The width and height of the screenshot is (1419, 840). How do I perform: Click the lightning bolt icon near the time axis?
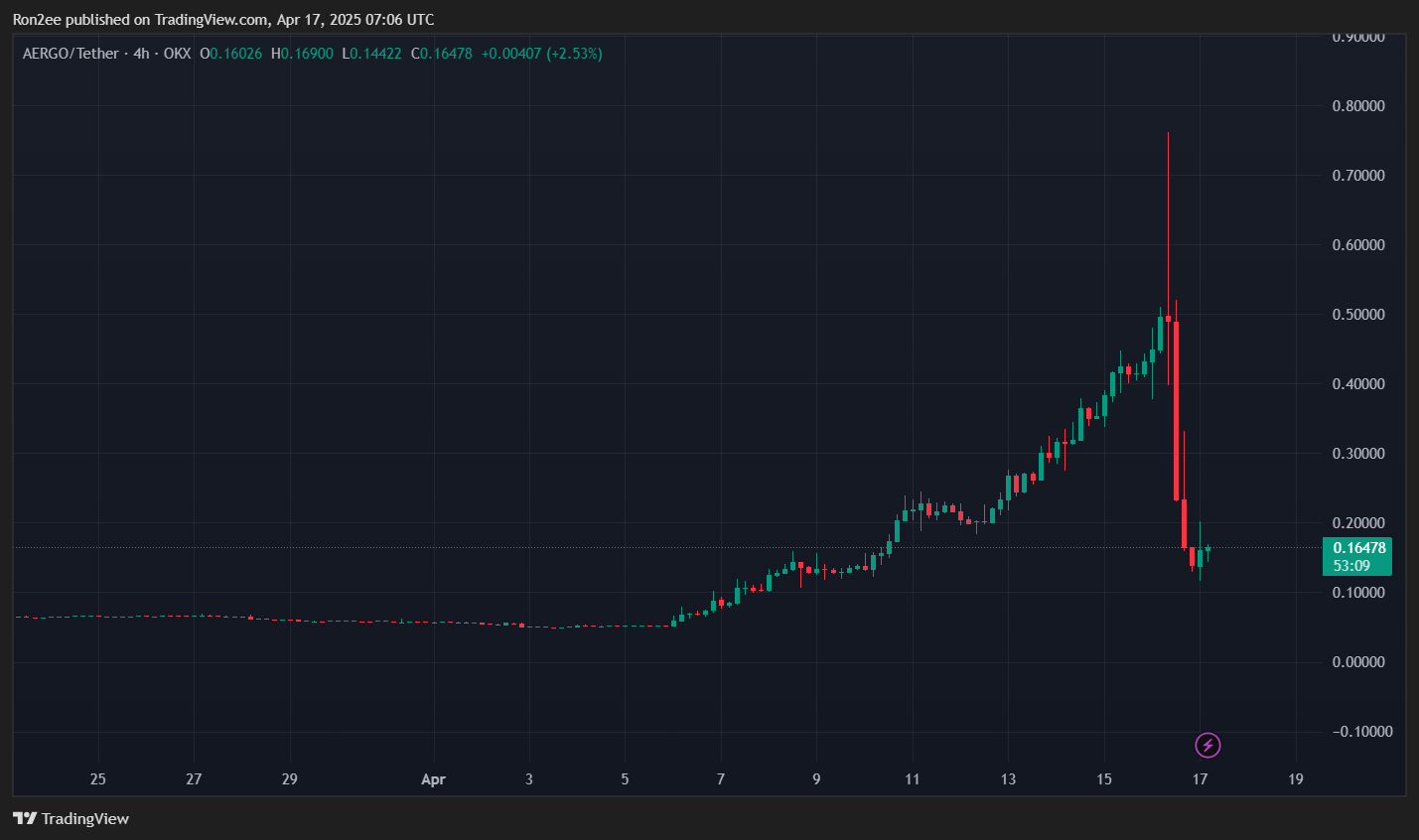(1207, 746)
